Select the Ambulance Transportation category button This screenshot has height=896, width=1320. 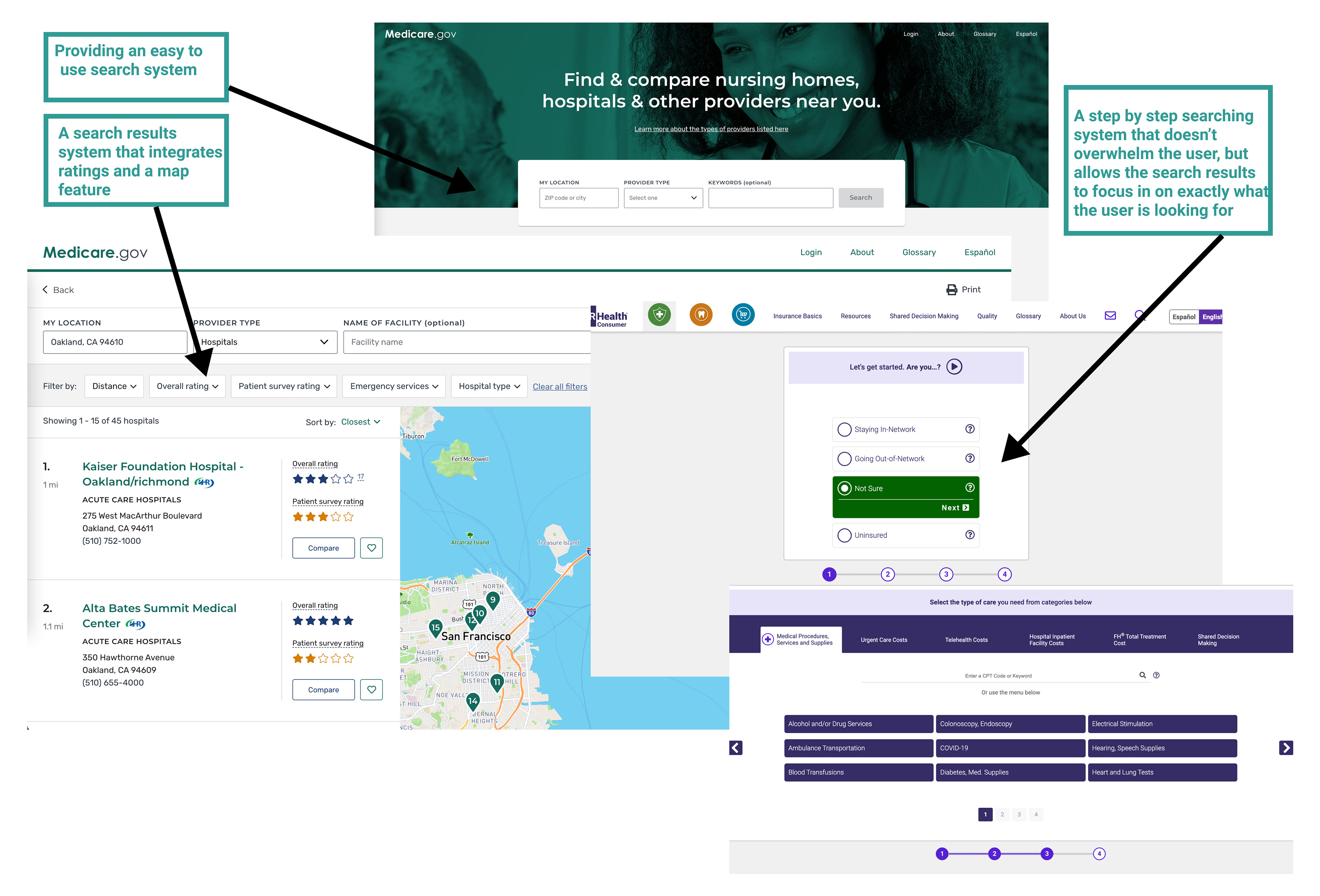pos(858,748)
